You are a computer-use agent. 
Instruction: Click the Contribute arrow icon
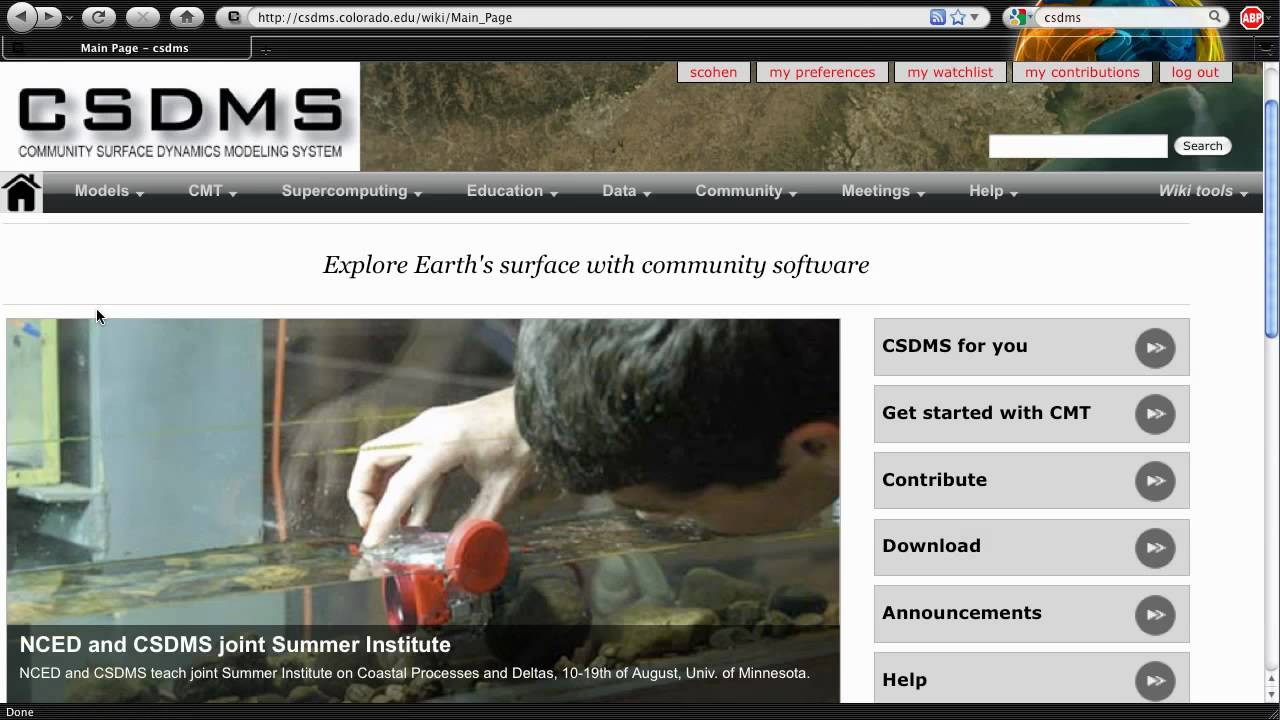[x=1155, y=481]
